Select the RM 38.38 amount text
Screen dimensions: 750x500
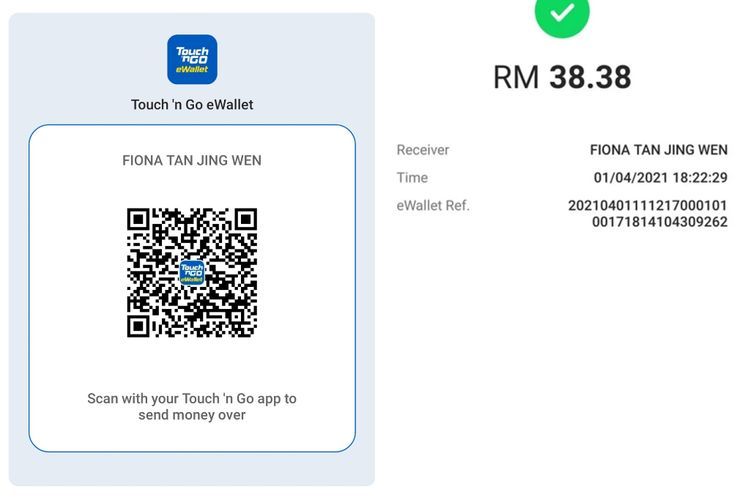pyautogui.click(x=562, y=77)
